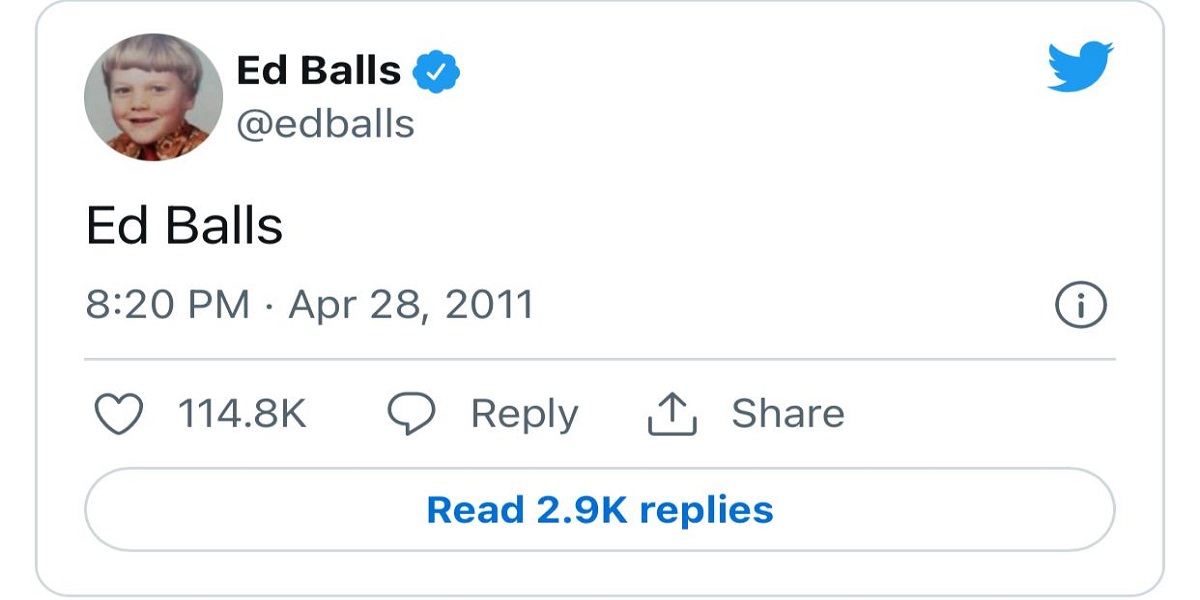Click the bold Ed Balls display name

[x=318, y=72]
